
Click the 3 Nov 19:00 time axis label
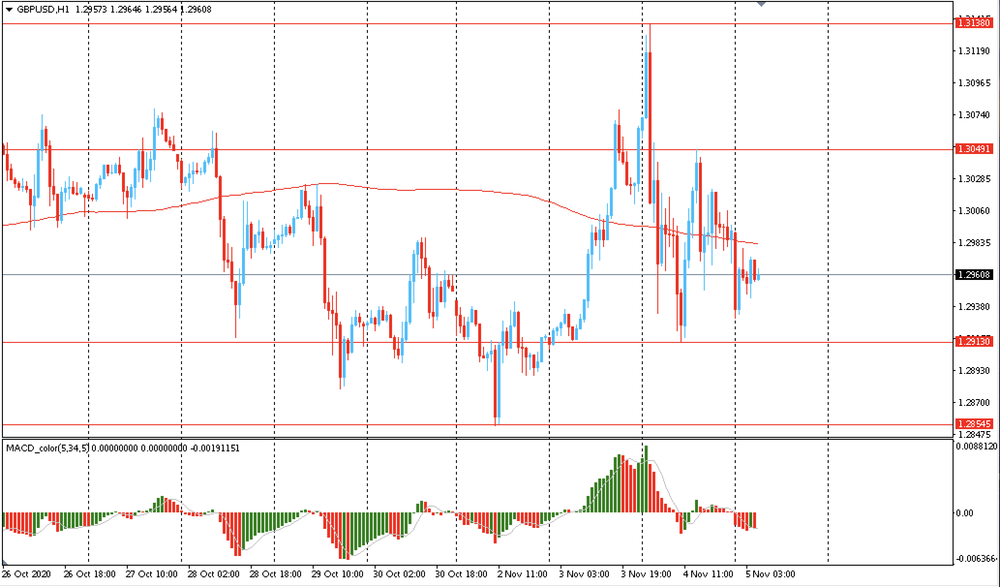click(x=648, y=576)
